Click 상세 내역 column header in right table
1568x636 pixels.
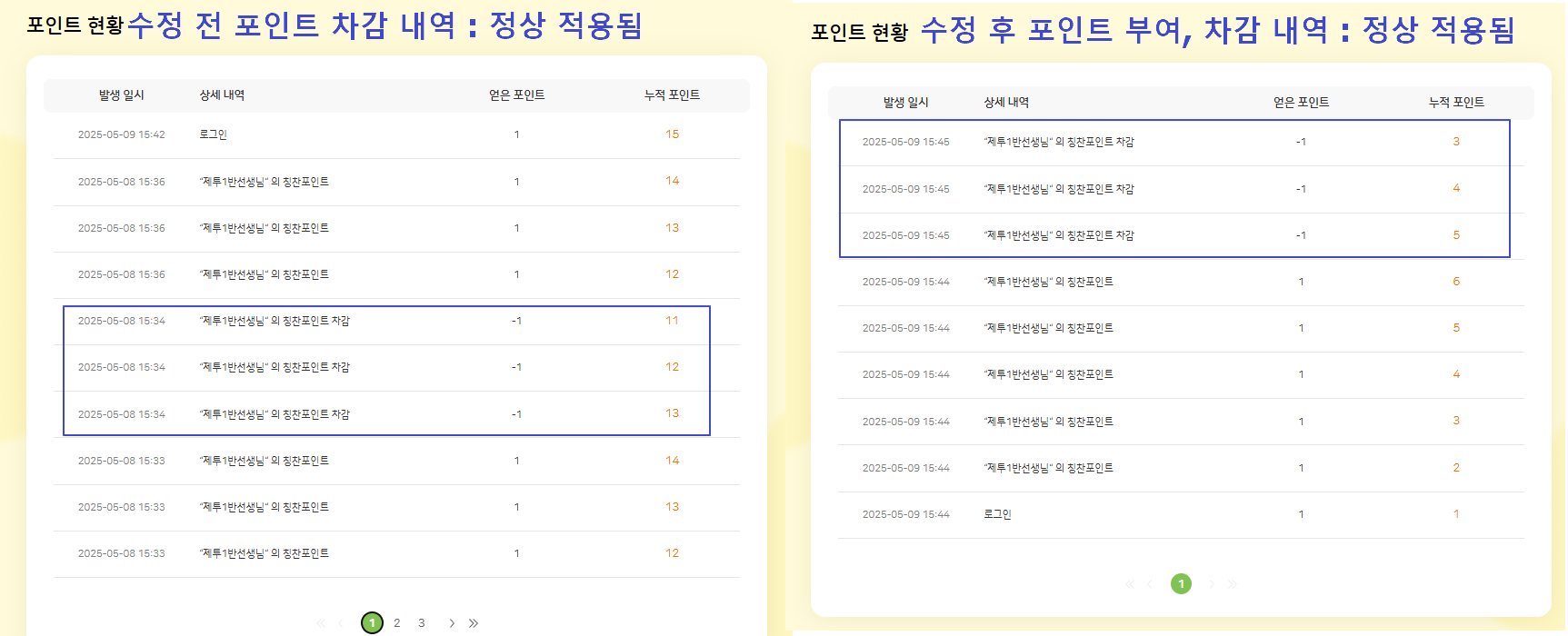tap(1006, 103)
